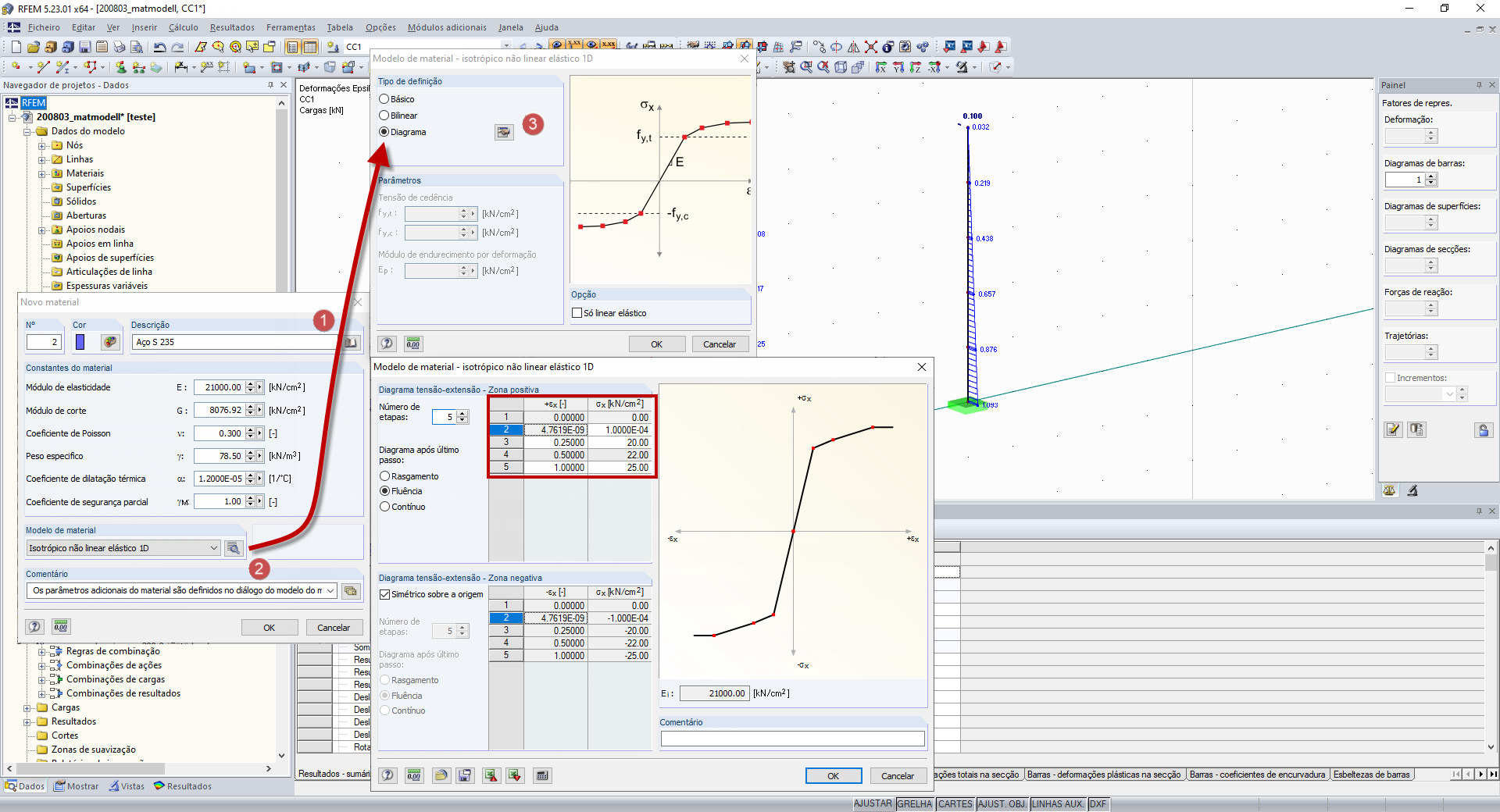Switch to the Mostrar navigator tab
Viewport: 1500px width, 812px height.
pyautogui.click(x=76, y=786)
